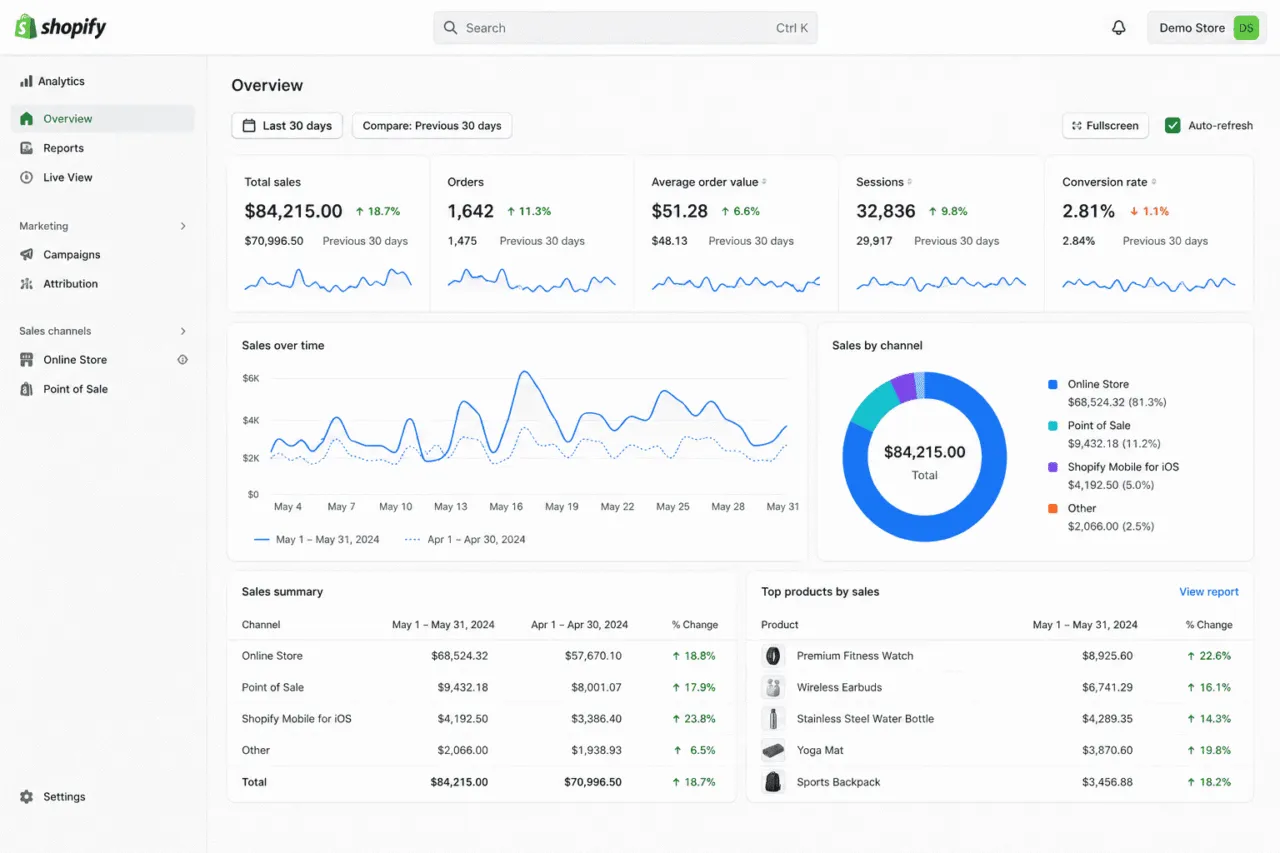Open the Average order value metric selector
This screenshot has height=853, width=1280.
[x=765, y=182]
